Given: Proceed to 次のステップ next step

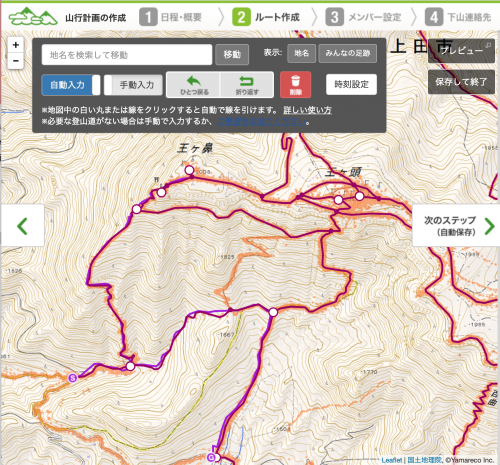Looking at the screenshot, I should point(456,226).
